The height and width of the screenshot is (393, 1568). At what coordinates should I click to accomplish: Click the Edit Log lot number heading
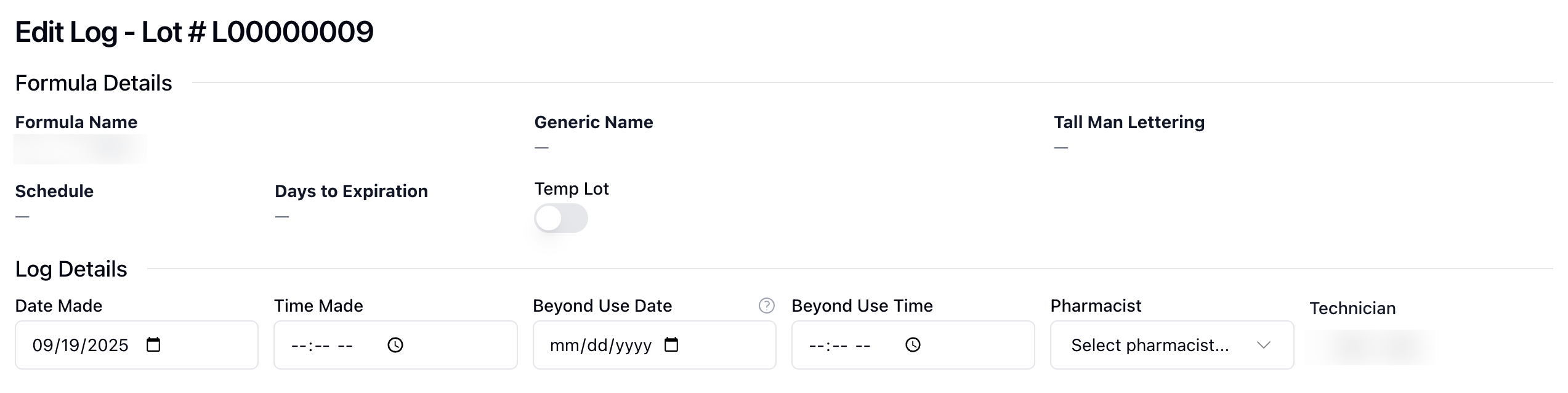[x=194, y=32]
